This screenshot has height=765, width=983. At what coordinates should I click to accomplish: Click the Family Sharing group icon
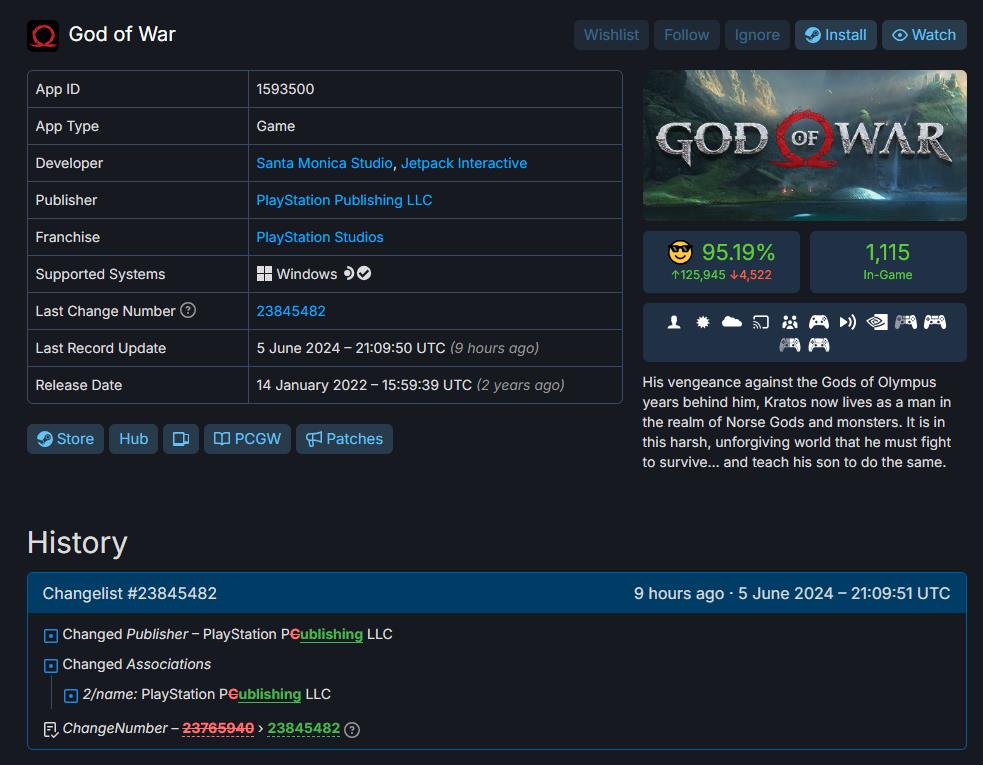(x=790, y=322)
